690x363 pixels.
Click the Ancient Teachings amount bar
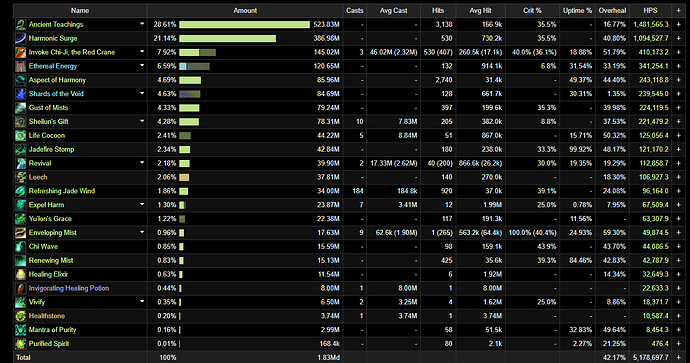pos(244,25)
